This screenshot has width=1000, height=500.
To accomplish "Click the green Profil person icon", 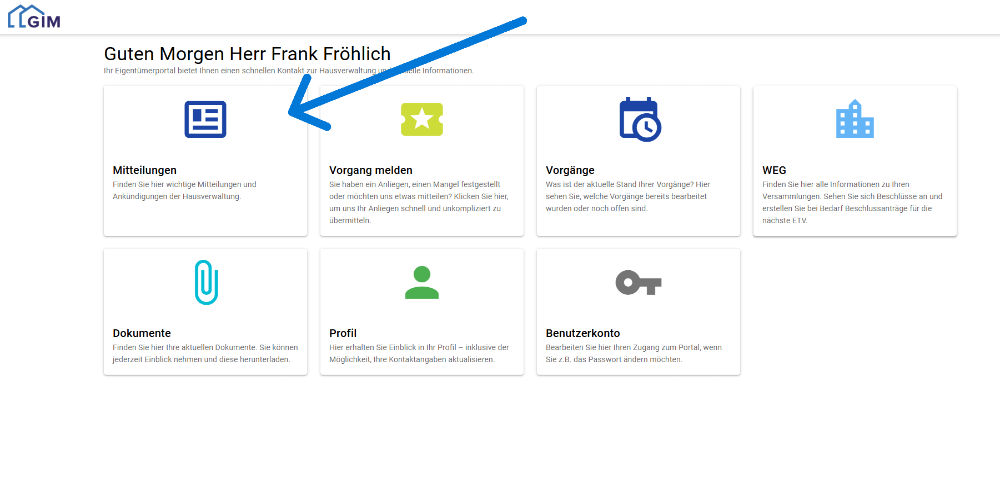I will pos(422,283).
